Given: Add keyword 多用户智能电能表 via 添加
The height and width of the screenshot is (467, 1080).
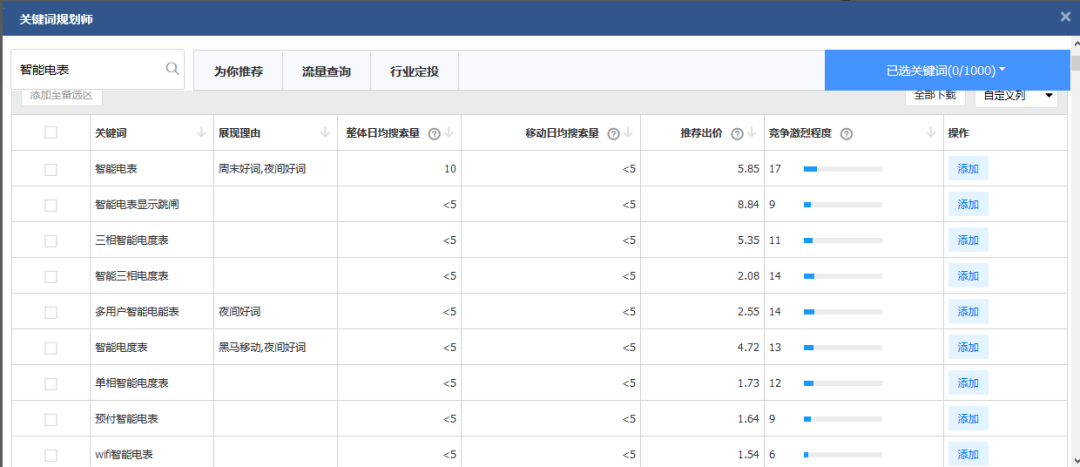Looking at the screenshot, I should click(x=968, y=311).
